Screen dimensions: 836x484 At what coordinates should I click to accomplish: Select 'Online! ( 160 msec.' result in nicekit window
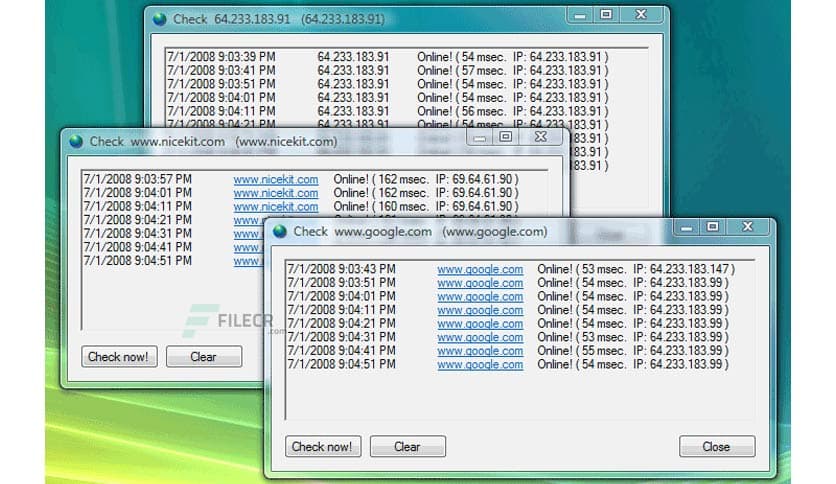381,207
